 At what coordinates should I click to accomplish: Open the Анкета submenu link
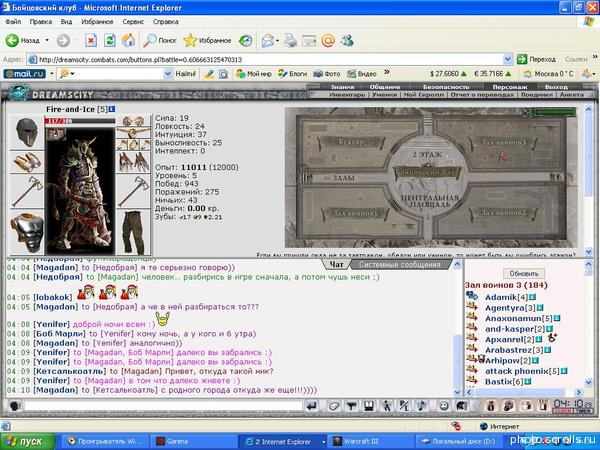pyautogui.click(x=572, y=95)
